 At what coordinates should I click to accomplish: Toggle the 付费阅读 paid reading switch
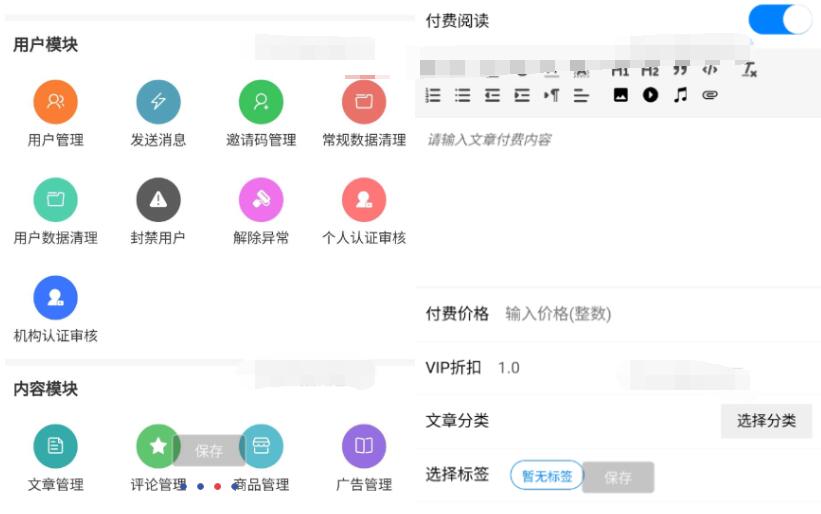click(x=780, y=21)
